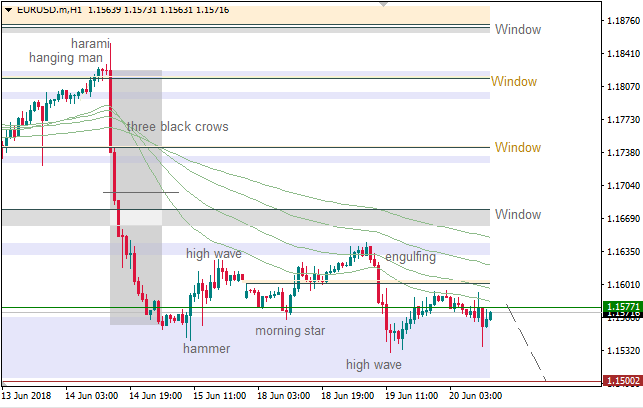The height and width of the screenshot is (408, 643).
Task: Select high wave label left of engulfing
Action: pyautogui.click(x=214, y=254)
